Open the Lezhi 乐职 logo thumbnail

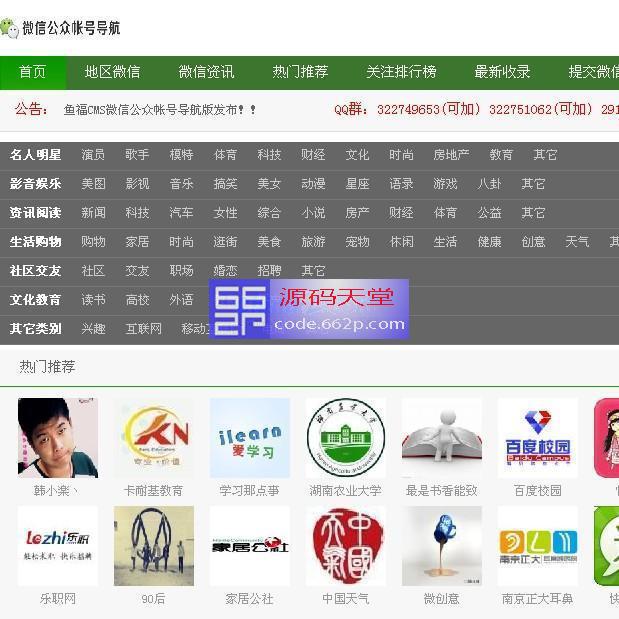point(58,546)
